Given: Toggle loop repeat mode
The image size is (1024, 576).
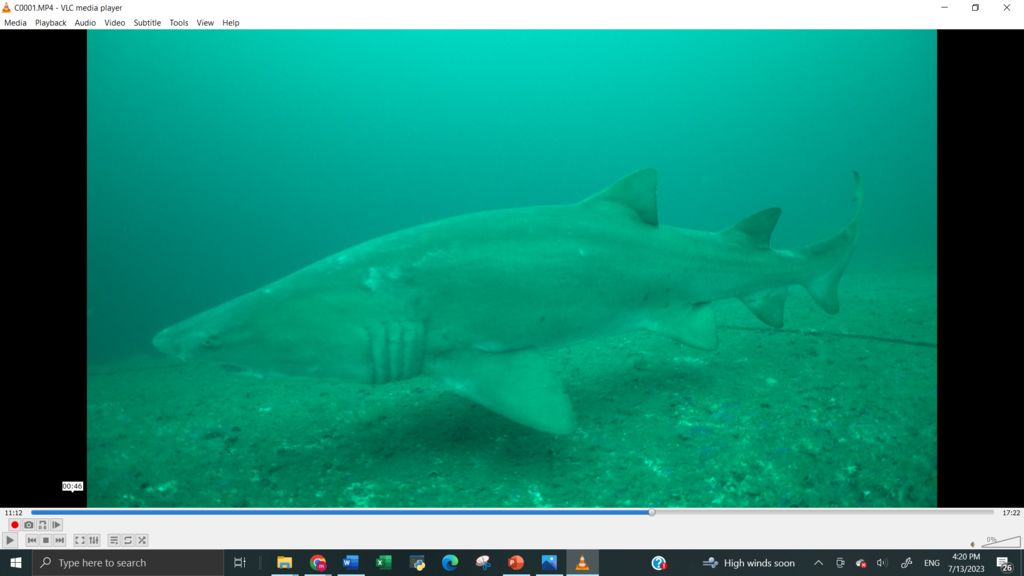Looking at the screenshot, I should (x=128, y=540).
